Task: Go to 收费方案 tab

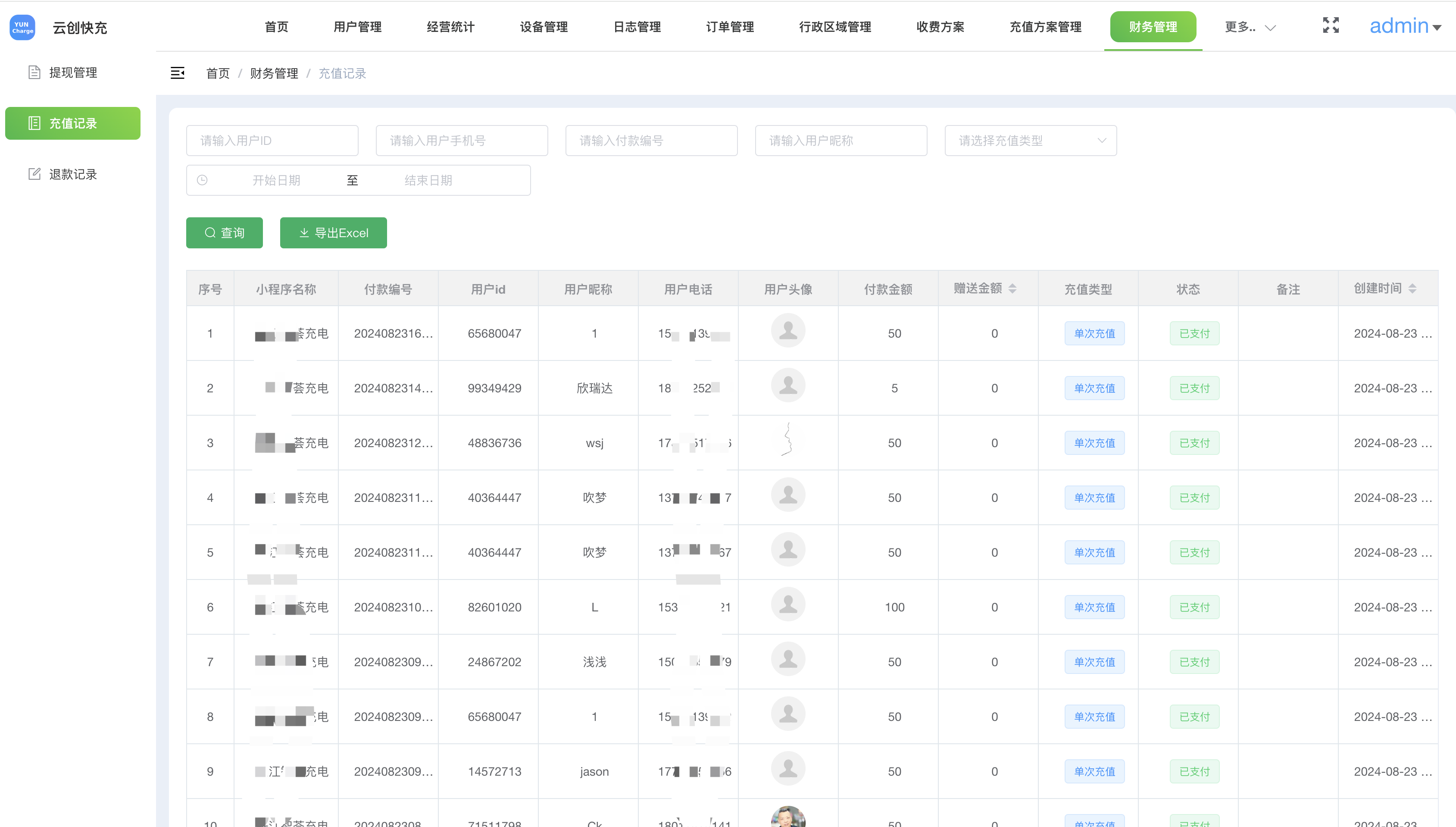Action: (x=940, y=27)
